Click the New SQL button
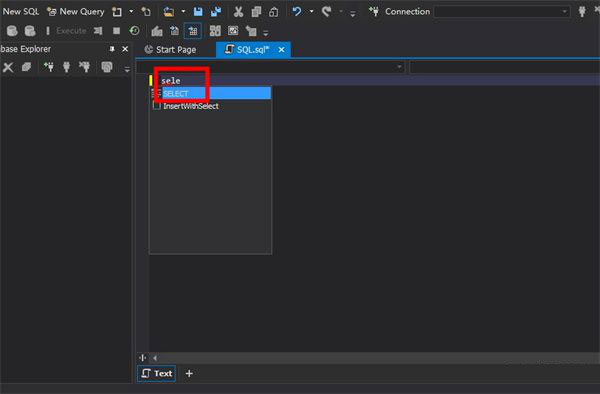The height and width of the screenshot is (394, 600). pos(20,11)
